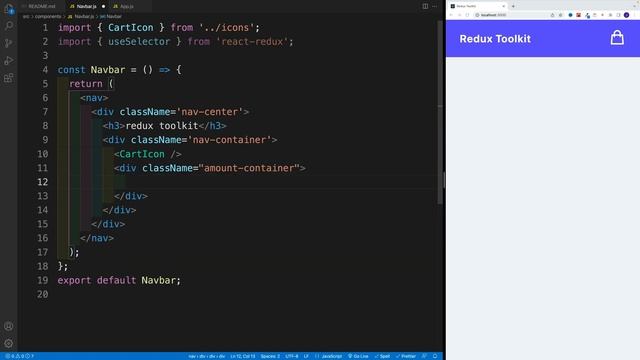Image resolution: width=640 pixels, height=360 pixels.
Task: Open the browser extensions puzzle icon
Action: click(611, 15)
